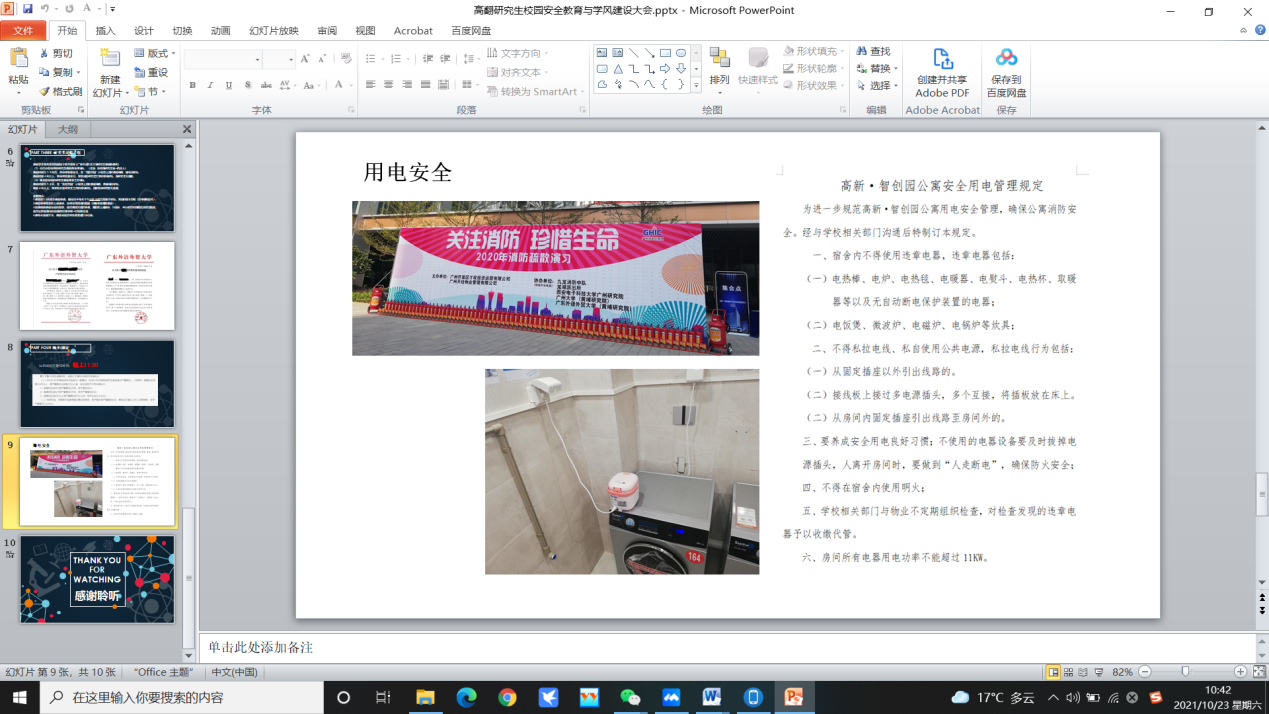Screen dimensions: 1269x714
Task: Click the zoom slider in status bar
Action: (1185, 672)
